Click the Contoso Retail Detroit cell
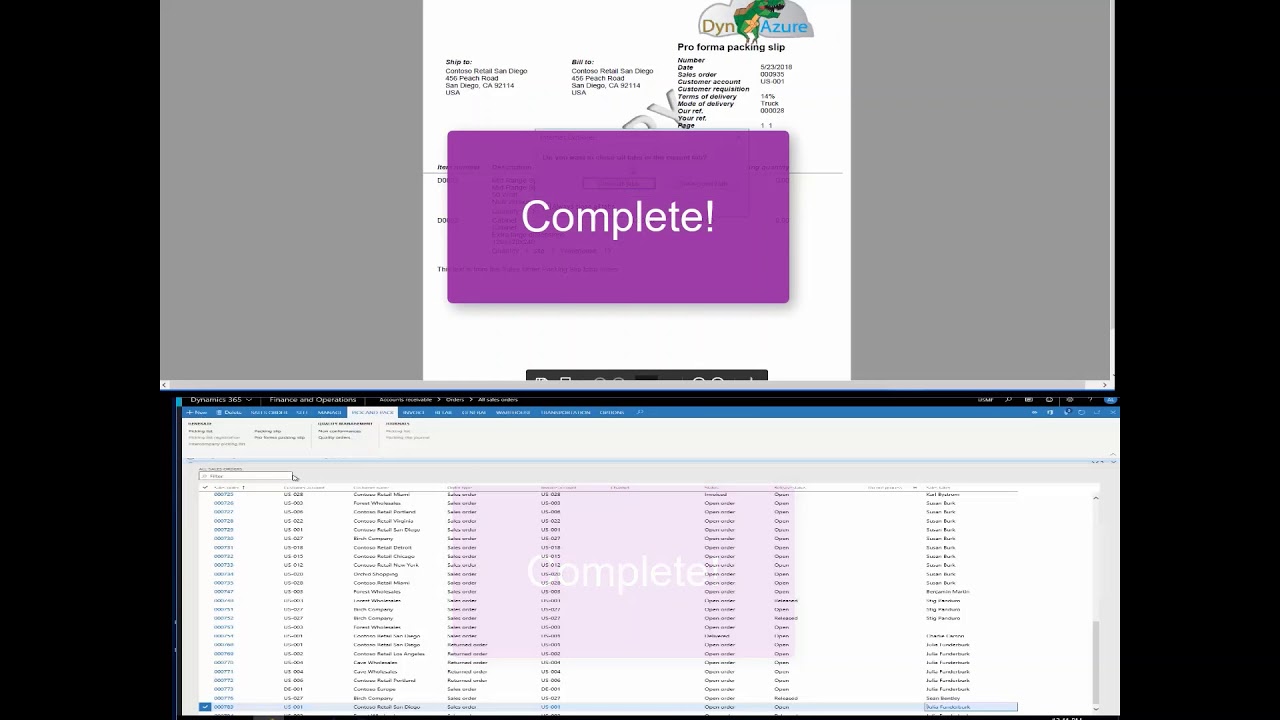The height and width of the screenshot is (720, 1280). click(x=382, y=547)
